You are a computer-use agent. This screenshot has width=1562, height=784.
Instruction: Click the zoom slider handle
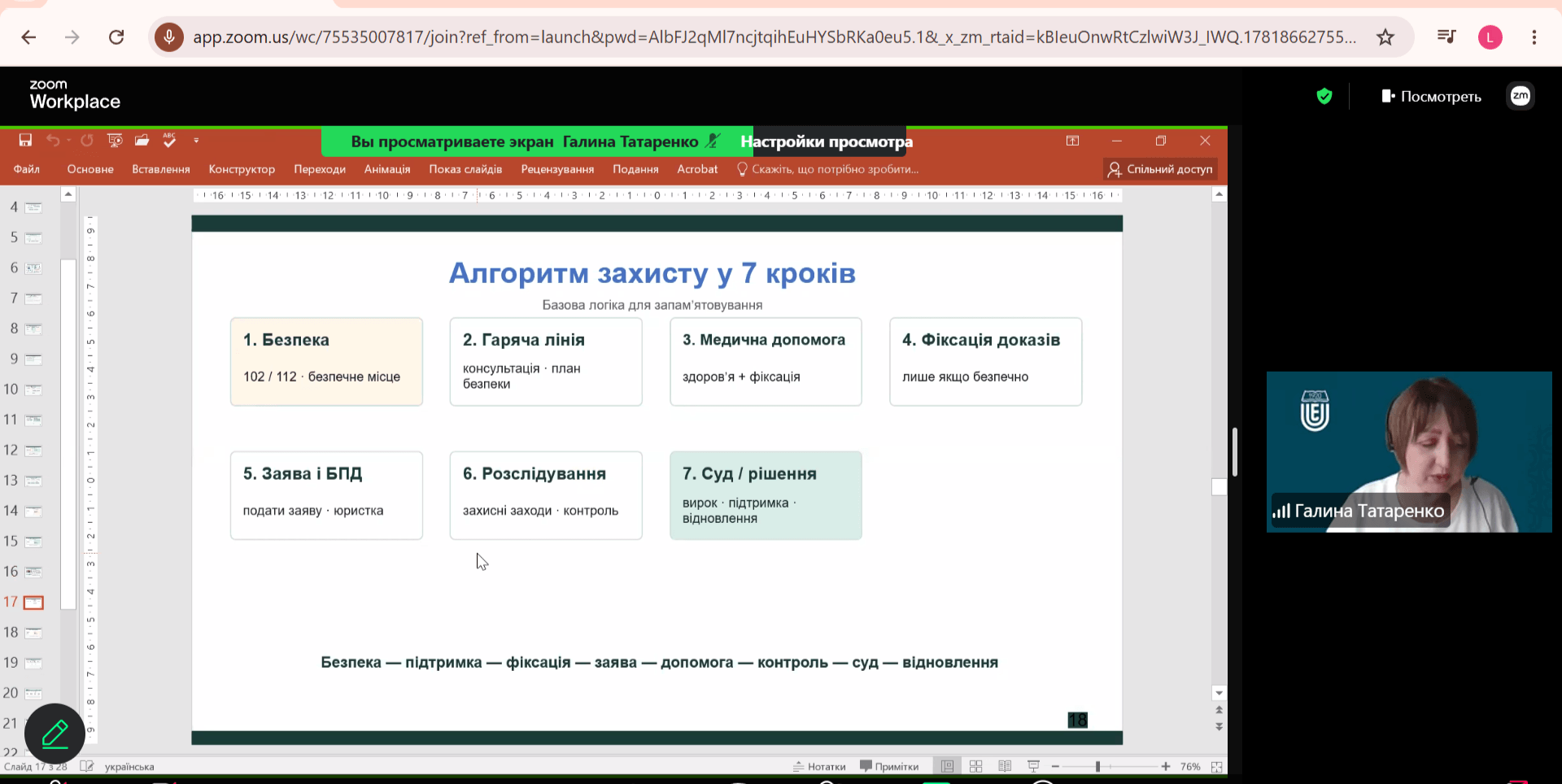tap(1097, 766)
